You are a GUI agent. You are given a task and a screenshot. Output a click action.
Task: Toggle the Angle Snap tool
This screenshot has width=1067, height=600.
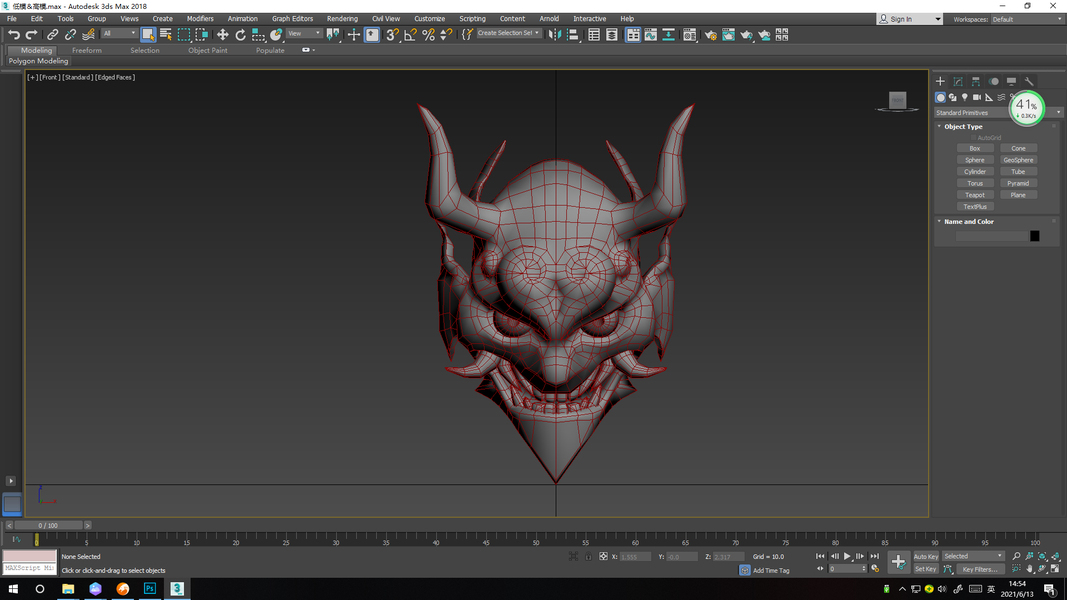[x=410, y=34]
